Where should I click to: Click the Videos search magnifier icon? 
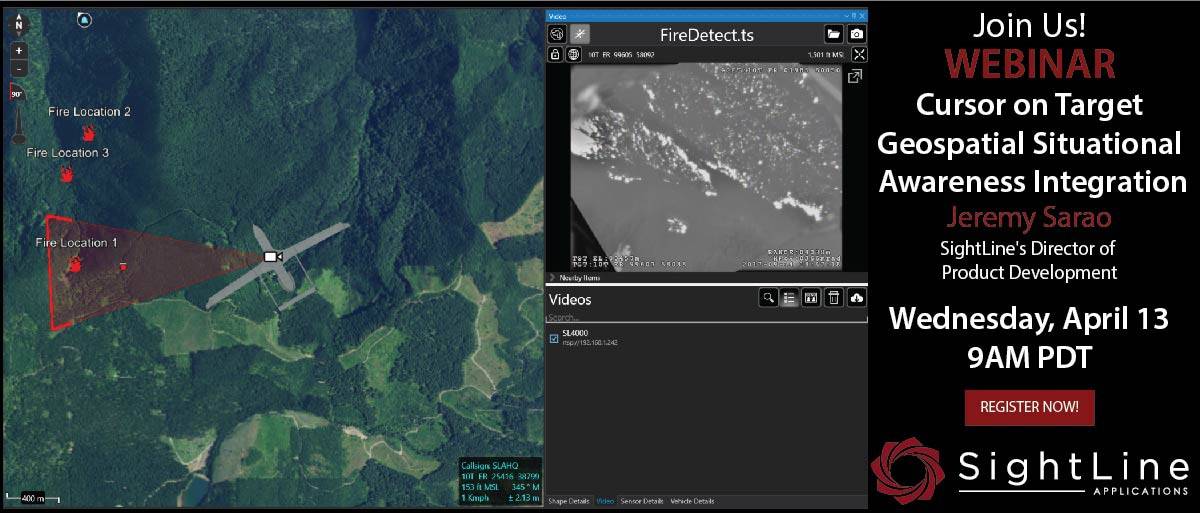click(x=768, y=298)
